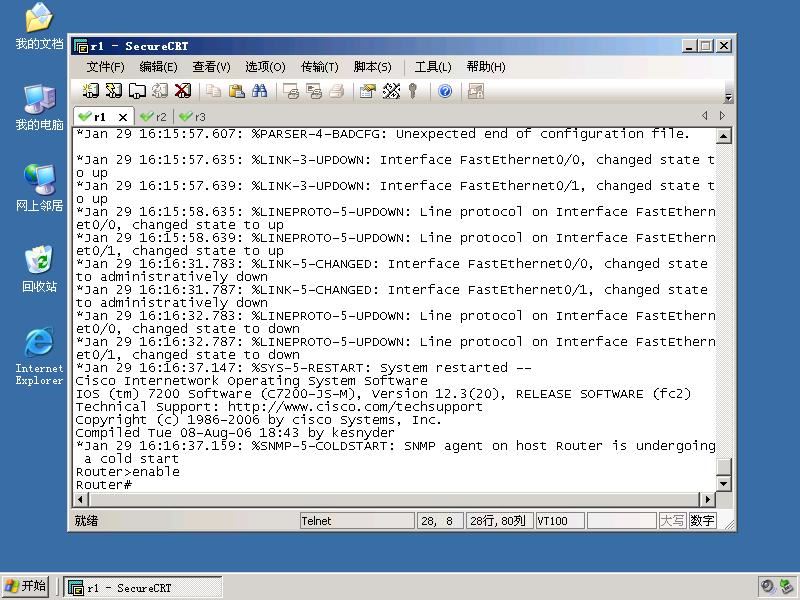Open the 编辑(E) menu
Image resolution: width=800 pixels, height=600 pixels.
pos(159,67)
